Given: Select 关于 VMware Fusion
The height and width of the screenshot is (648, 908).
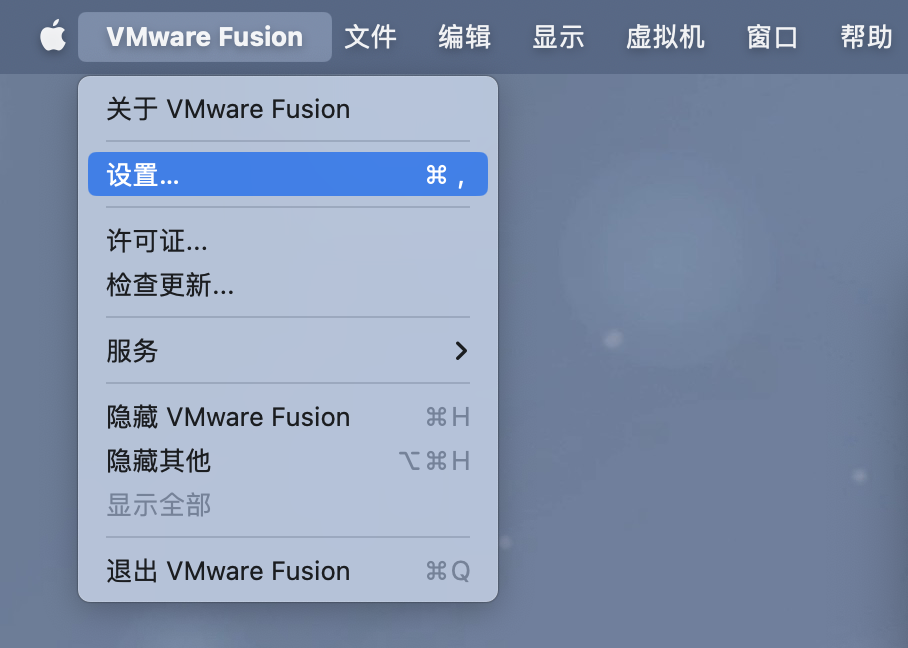Looking at the screenshot, I should click(228, 109).
